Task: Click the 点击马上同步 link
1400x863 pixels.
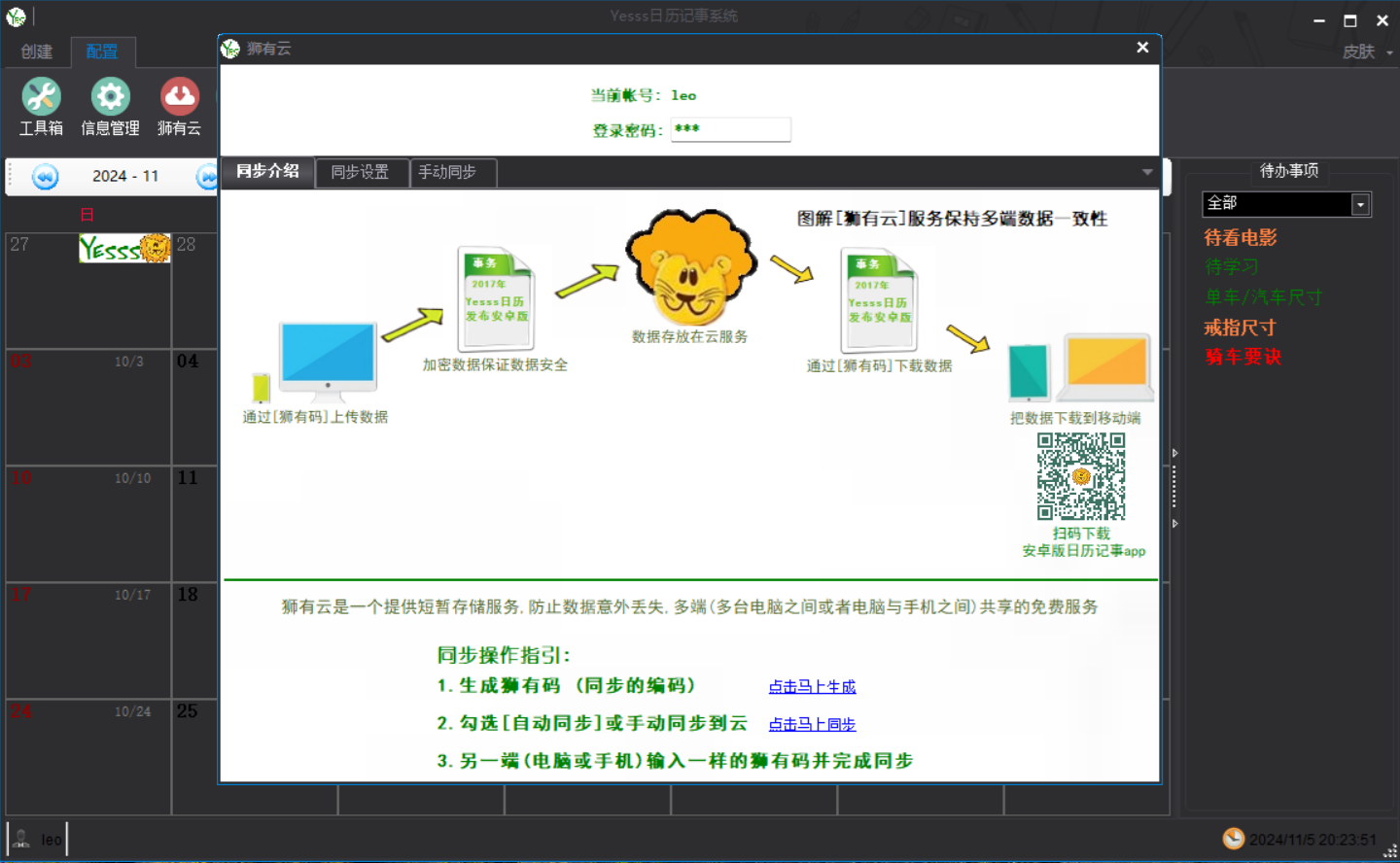Action: click(812, 725)
